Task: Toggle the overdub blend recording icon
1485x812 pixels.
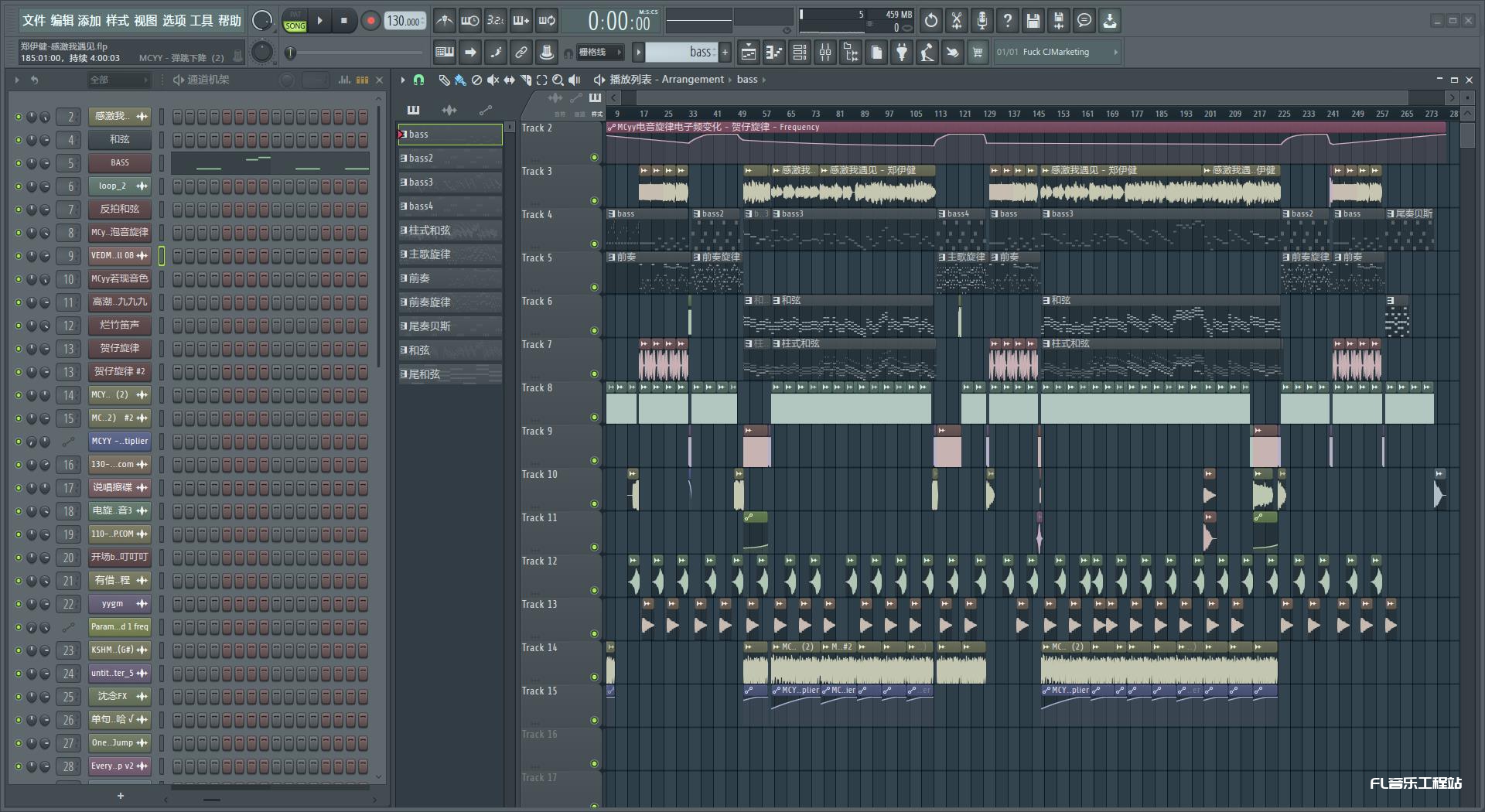Action: click(521, 21)
